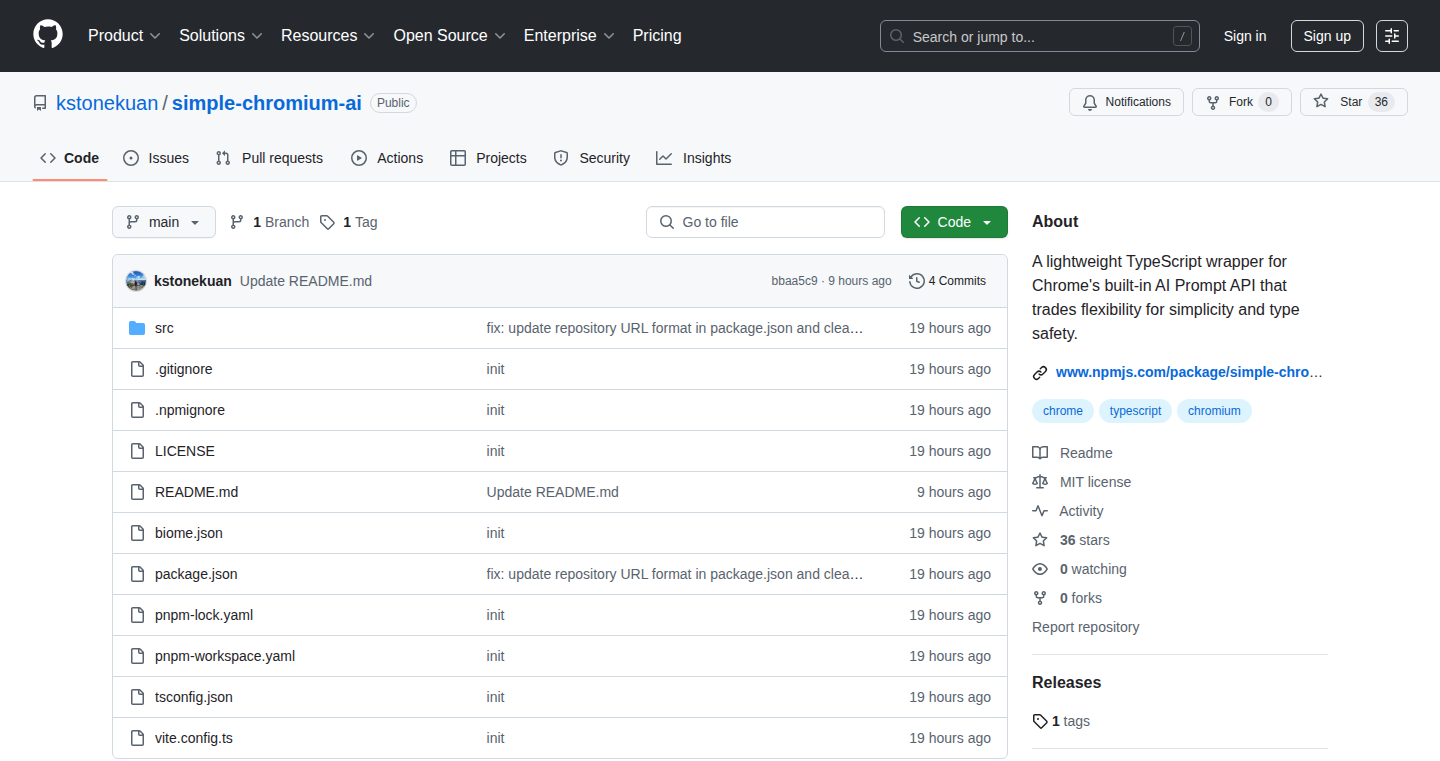The width and height of the screenshot is (1440, 761).
Task: Click the file icon beside vite.config.ts
Action: point(137,738)
